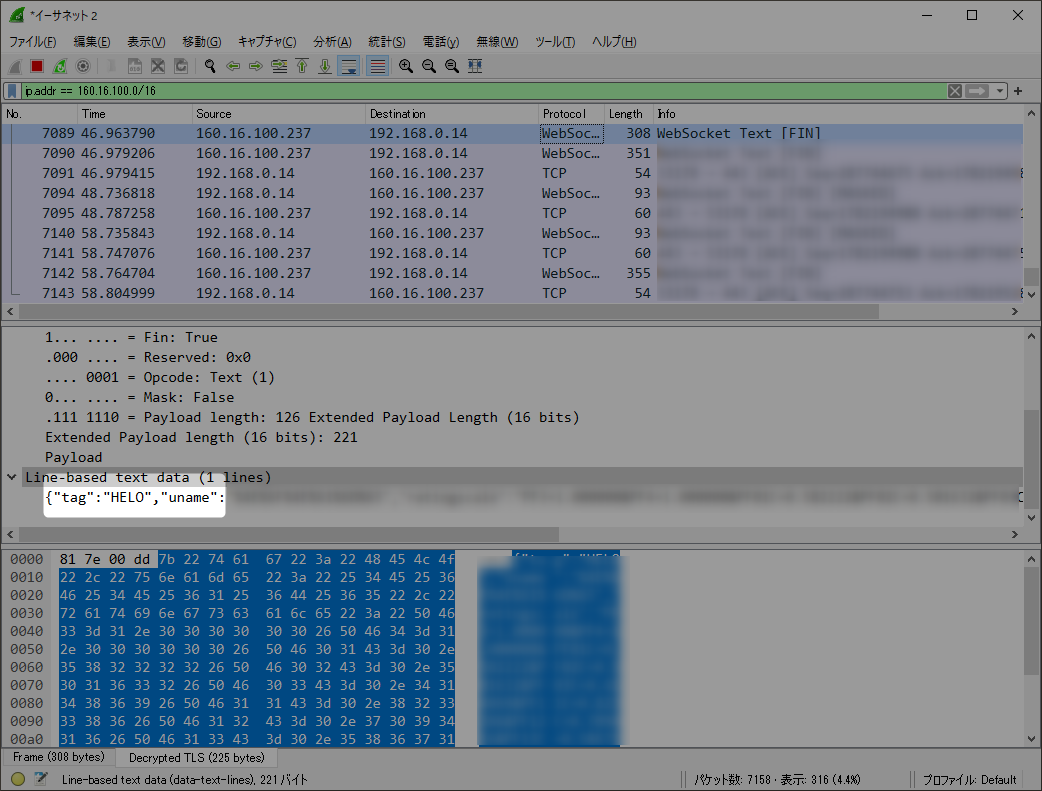1042x791 pixels.
Task: Open capture options gear icon
Action: pos(82,66)
